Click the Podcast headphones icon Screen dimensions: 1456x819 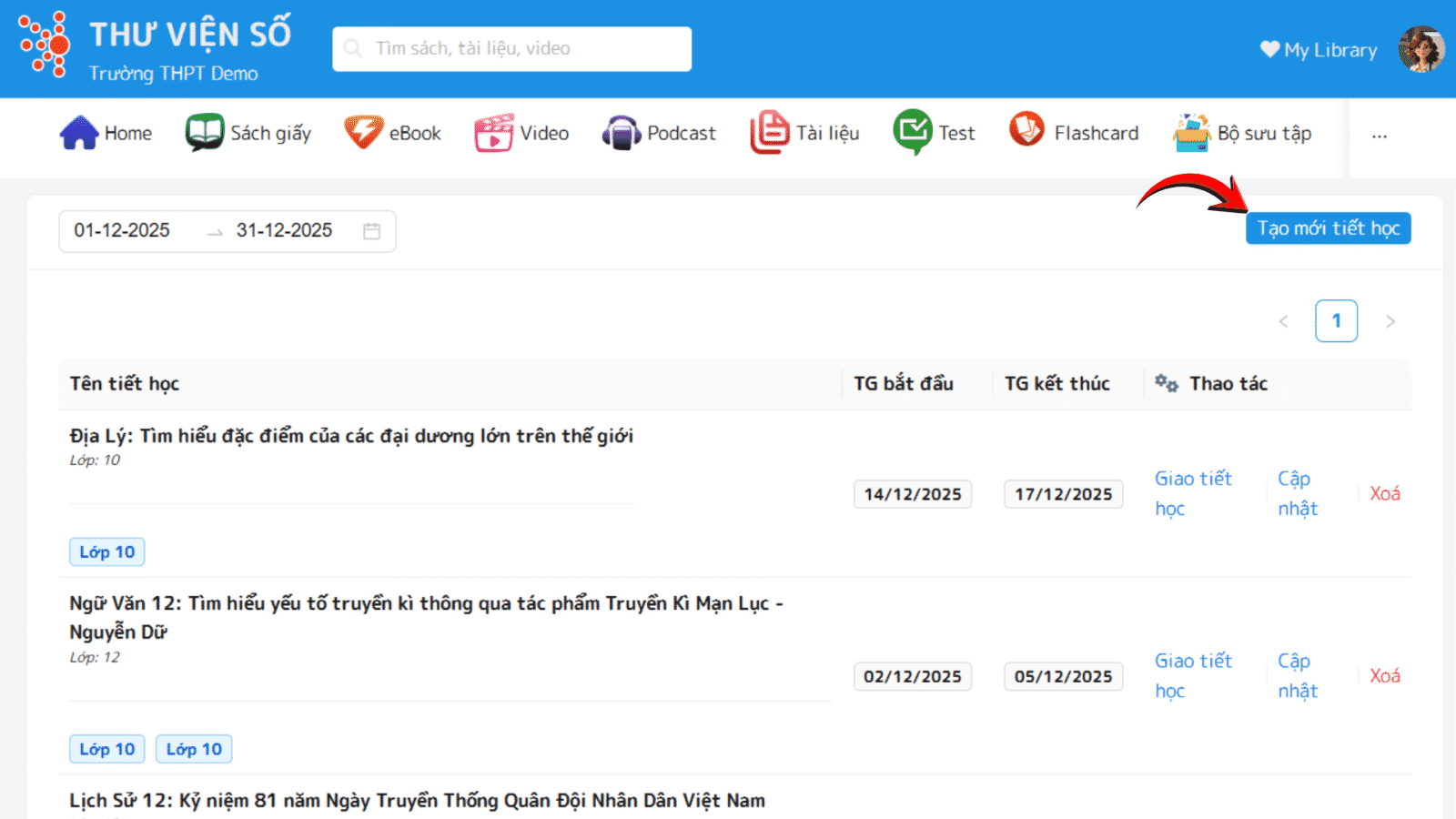pyautogui.click(x=622, y=134)
